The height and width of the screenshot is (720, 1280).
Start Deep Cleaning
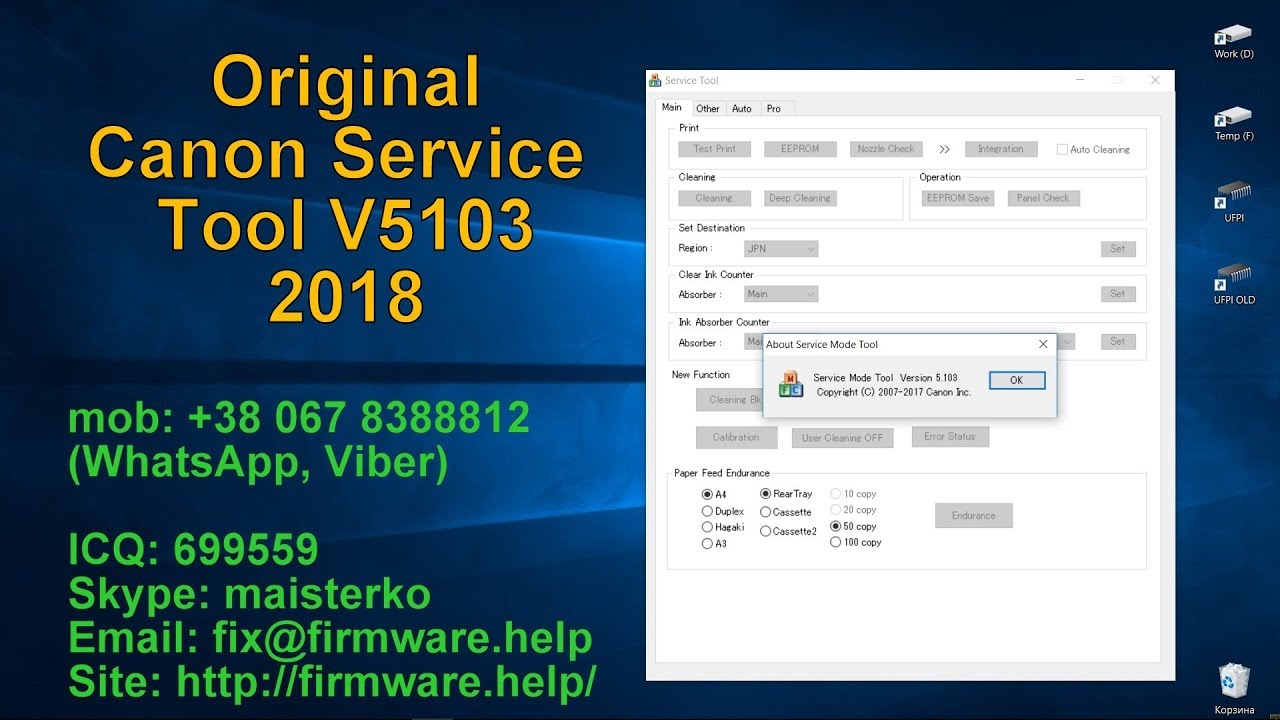pyautogui.click(x=800, y=198)
